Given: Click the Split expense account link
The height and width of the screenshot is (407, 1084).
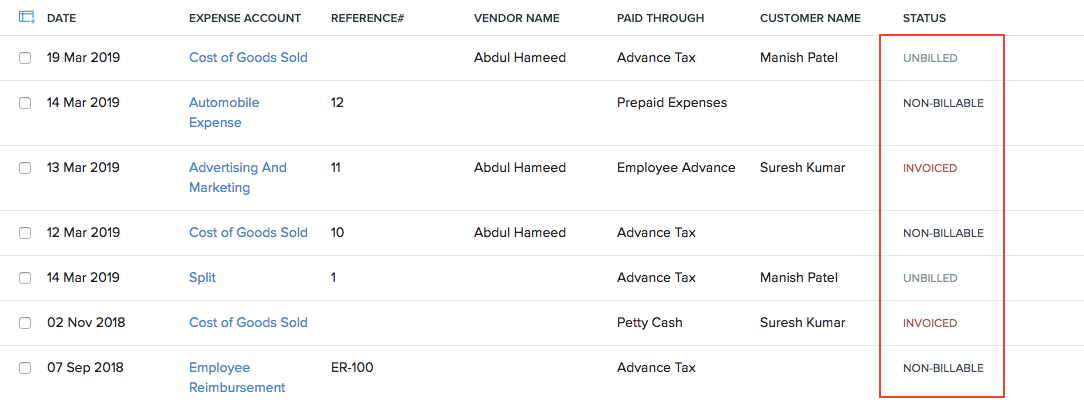Looking at the screenshot, I should pos(202,278).
